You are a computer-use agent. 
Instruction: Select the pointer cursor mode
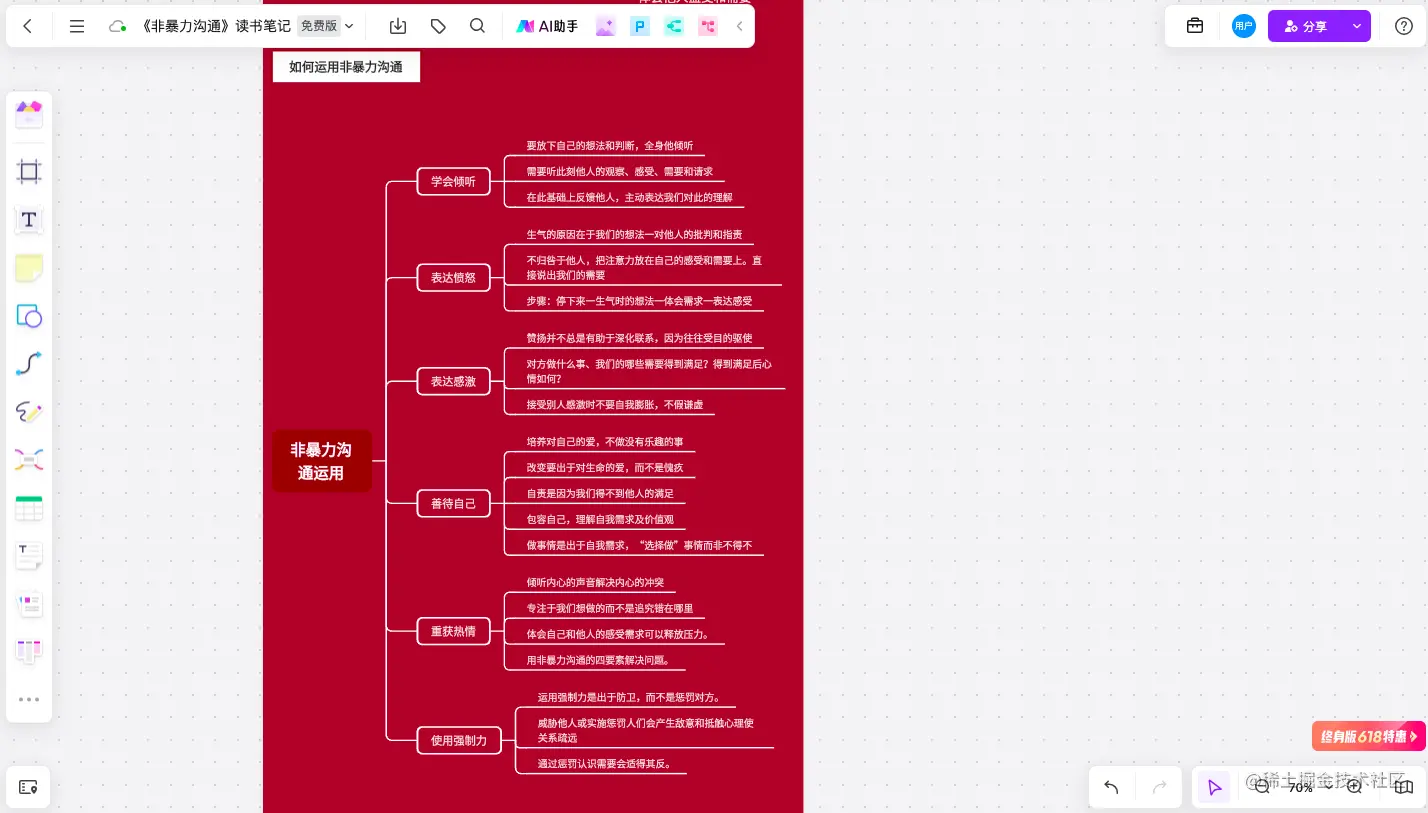click(1215, 788)
